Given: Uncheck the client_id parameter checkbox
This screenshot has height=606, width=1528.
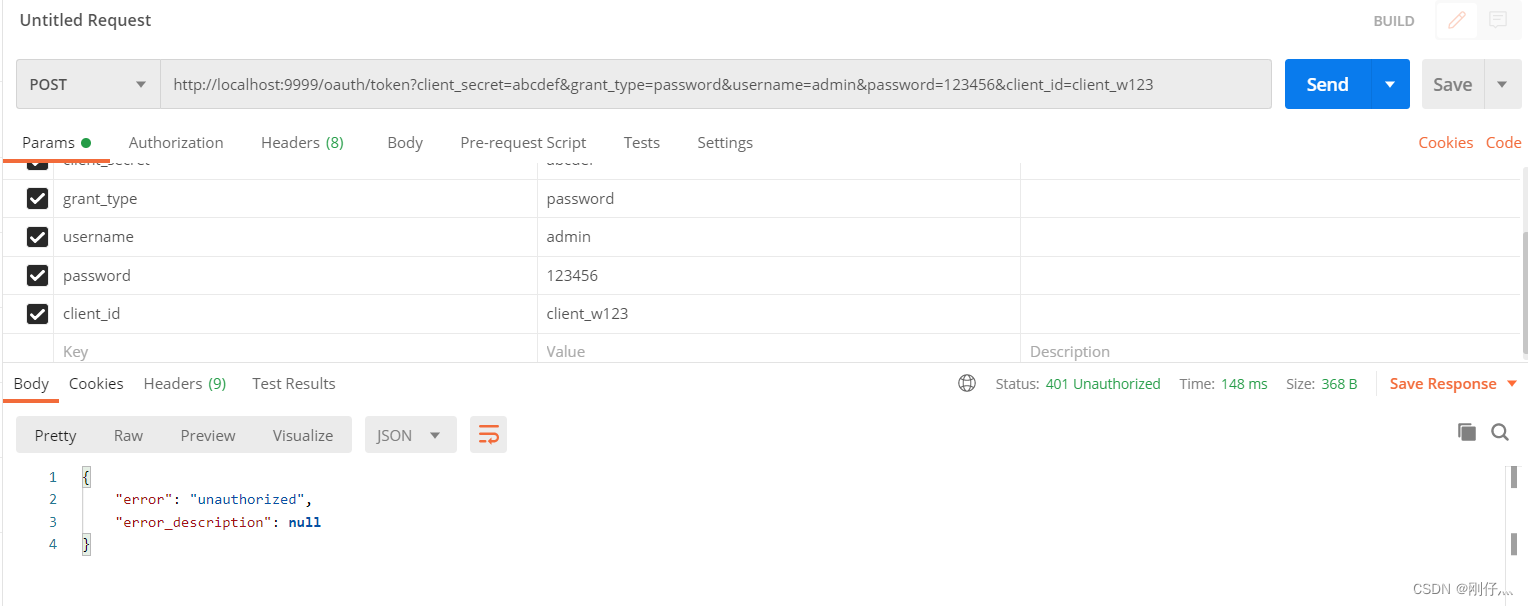Looking at the screenshot, I should click(37, 313).
